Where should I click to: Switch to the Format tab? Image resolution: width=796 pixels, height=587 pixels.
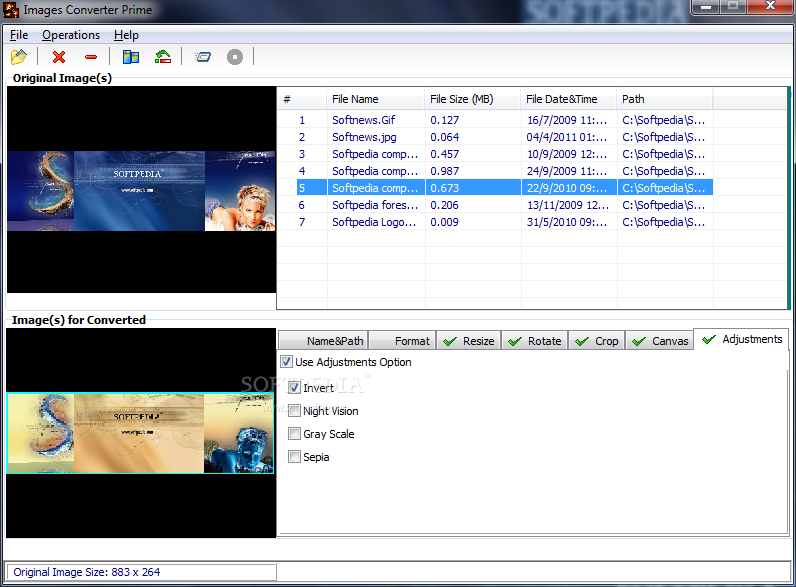click(402, 341)
